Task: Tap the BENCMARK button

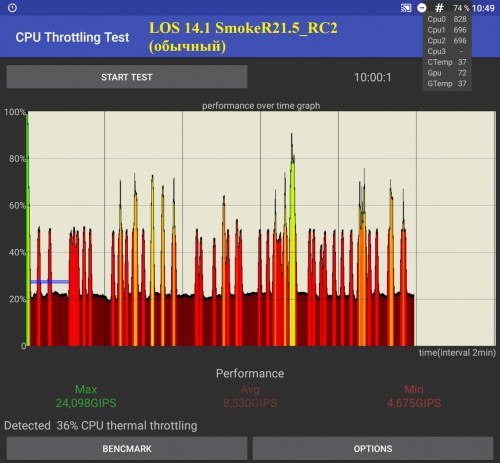Action: (127, 449)
